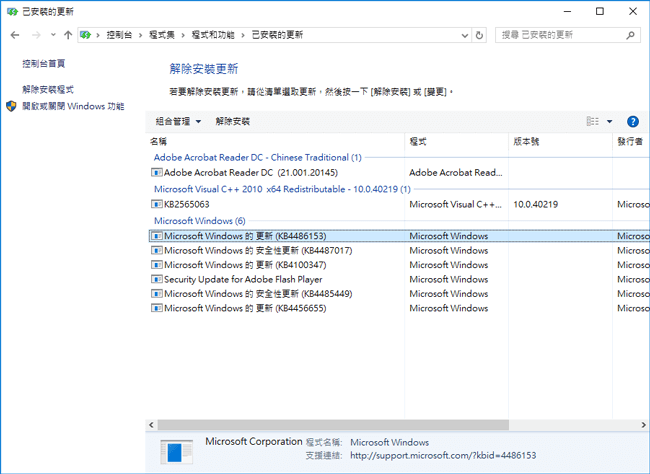Click the 已安裝的更新 breadcrumb item
Image resolution: width=650 pixels, height=474 pixels.
(277, 35)
